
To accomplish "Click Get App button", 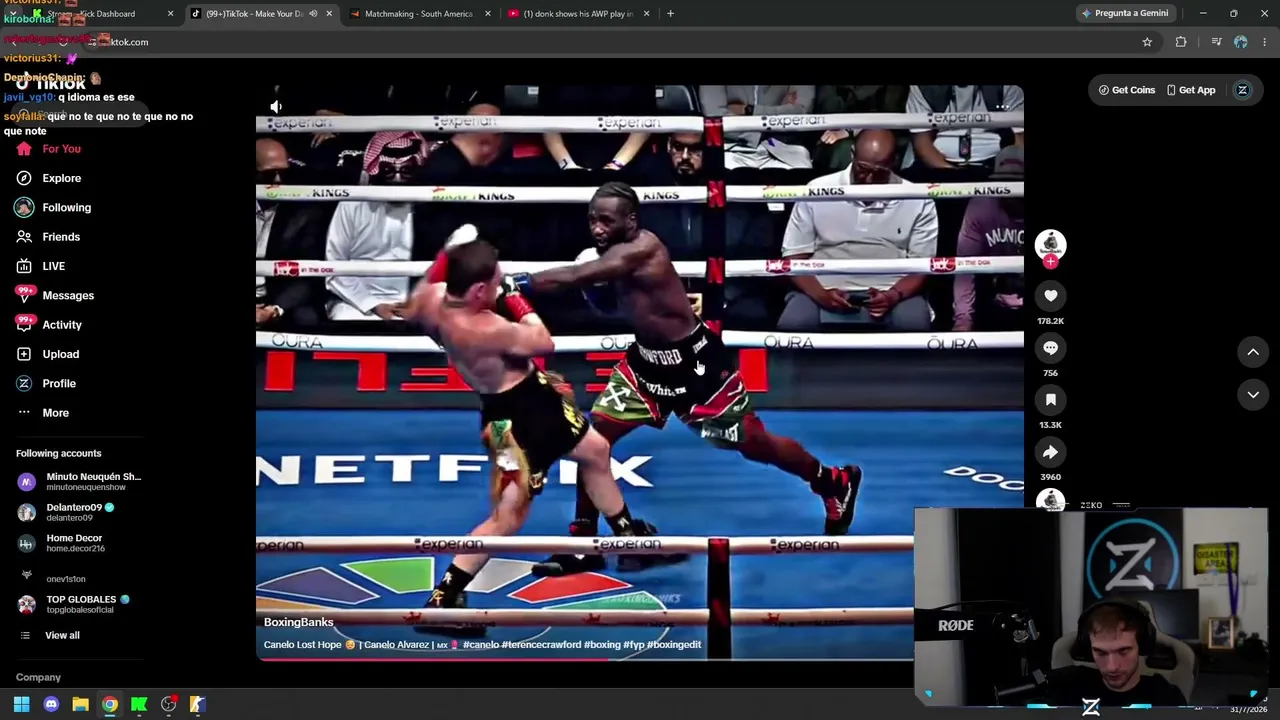I will point(1191,90).
